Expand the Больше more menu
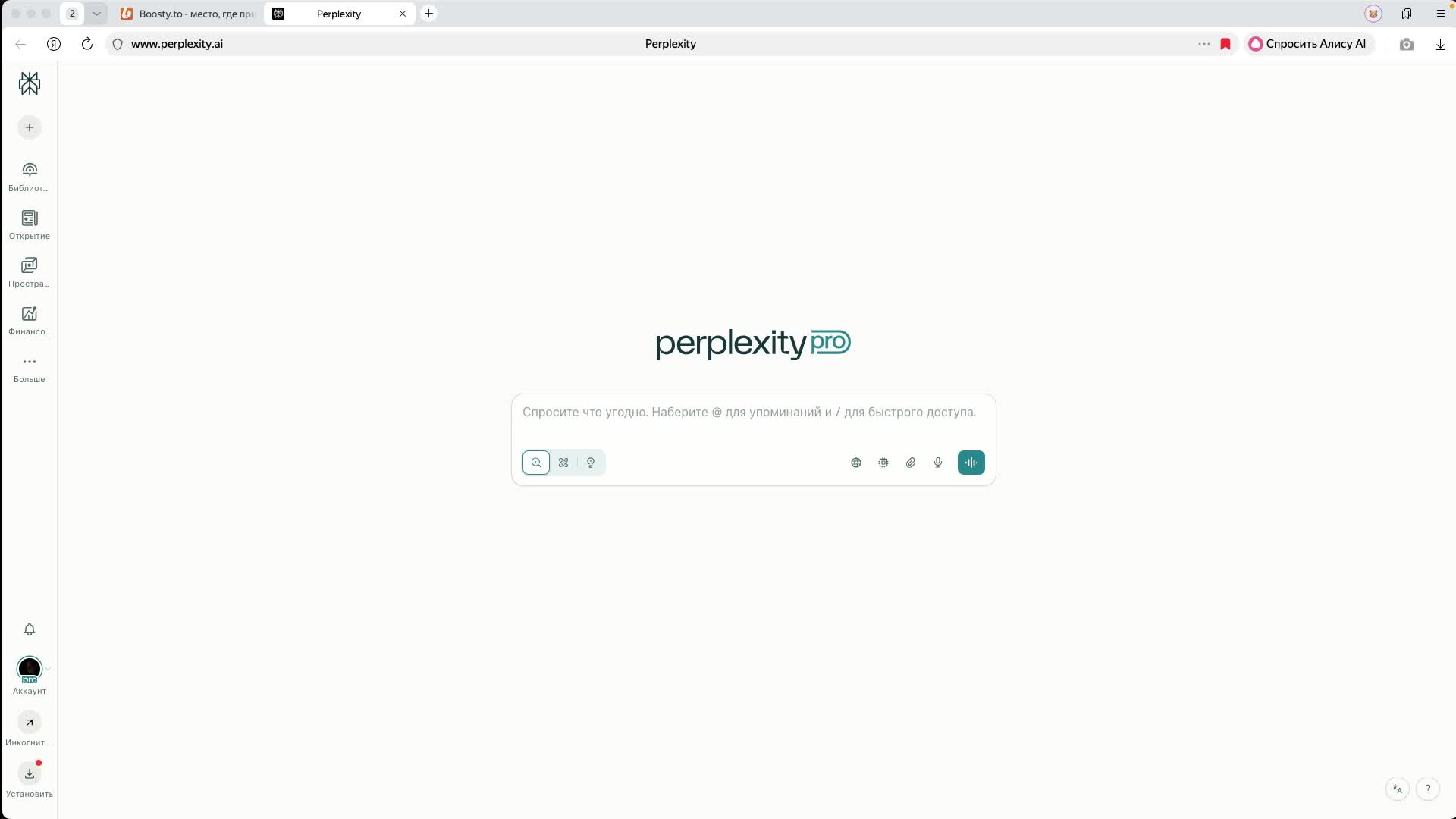 coord(30,369)
